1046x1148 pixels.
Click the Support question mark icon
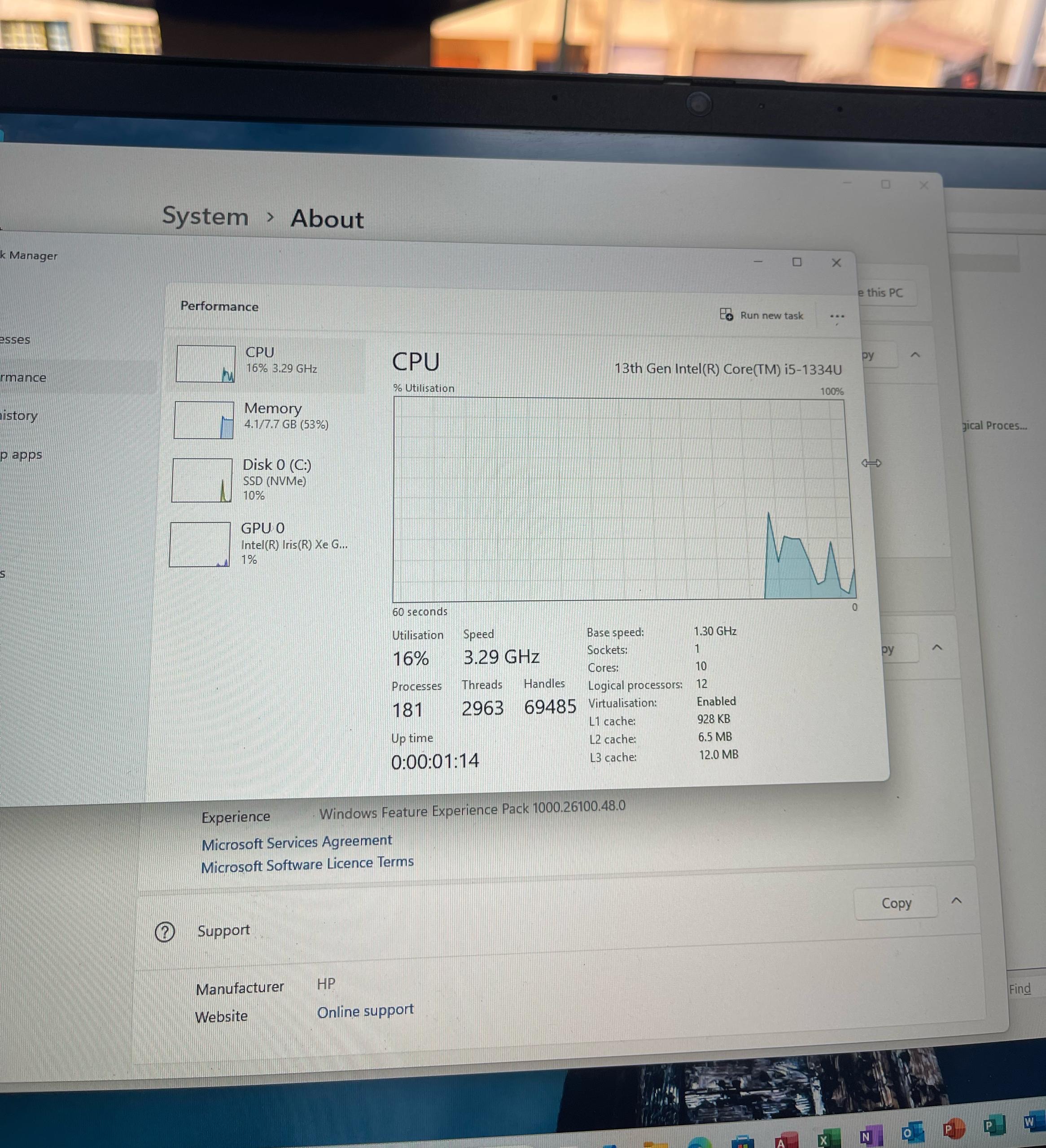tap(165, 932)
